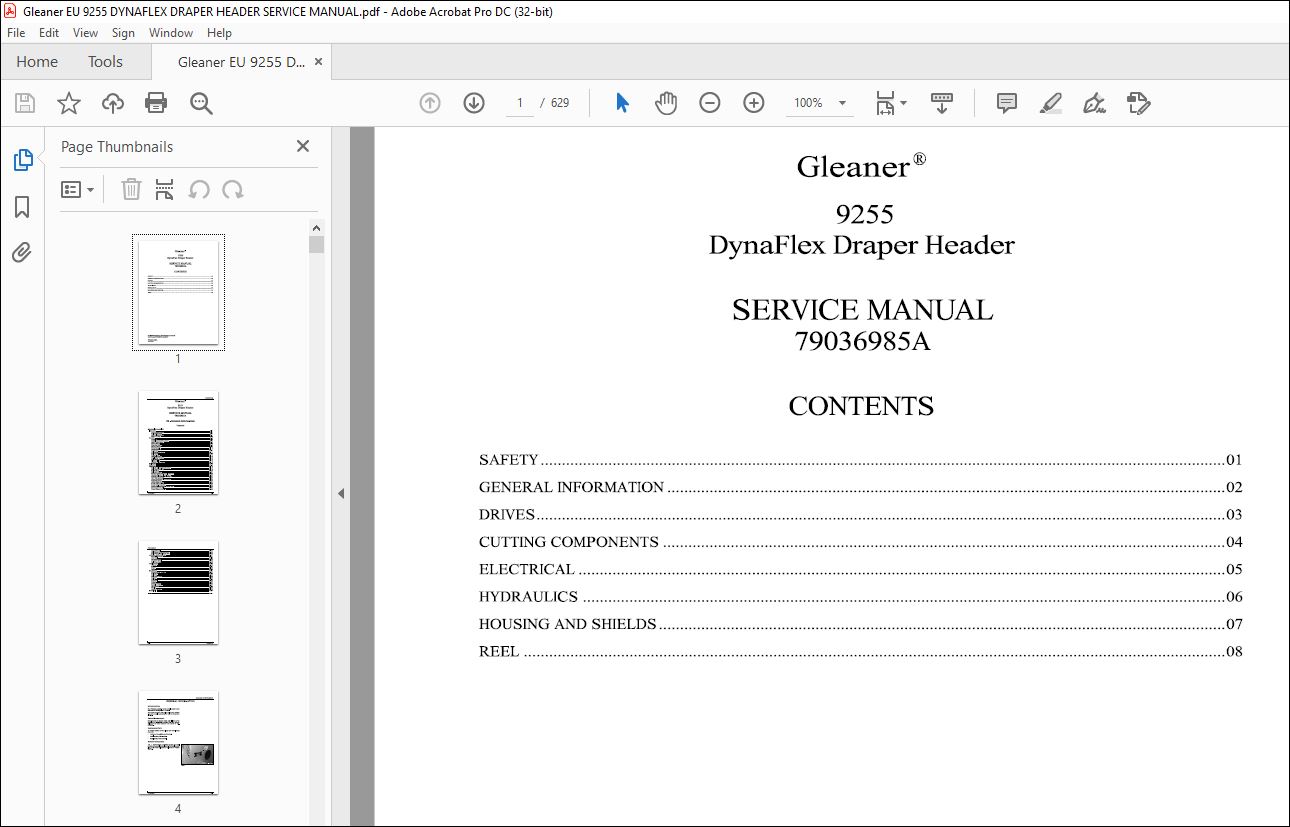Open the find text magnifier tool

(x=201, y=103)
